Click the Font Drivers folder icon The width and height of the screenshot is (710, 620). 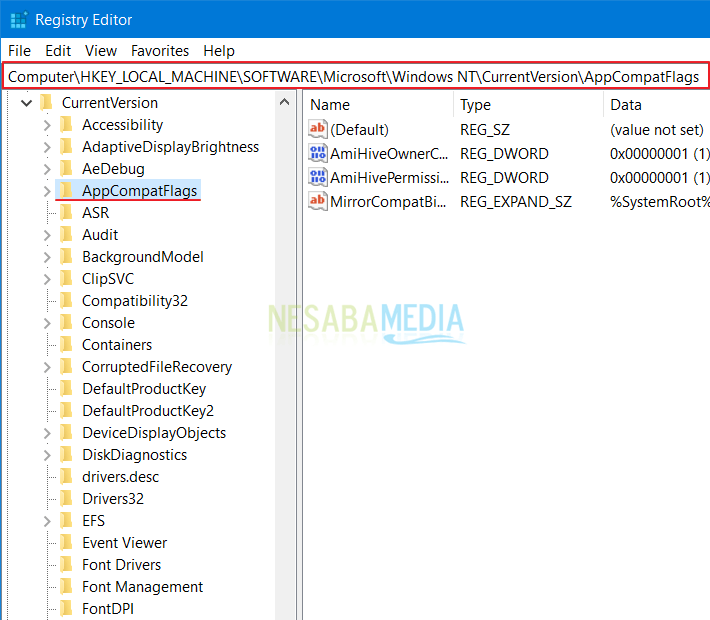(66, 565)
